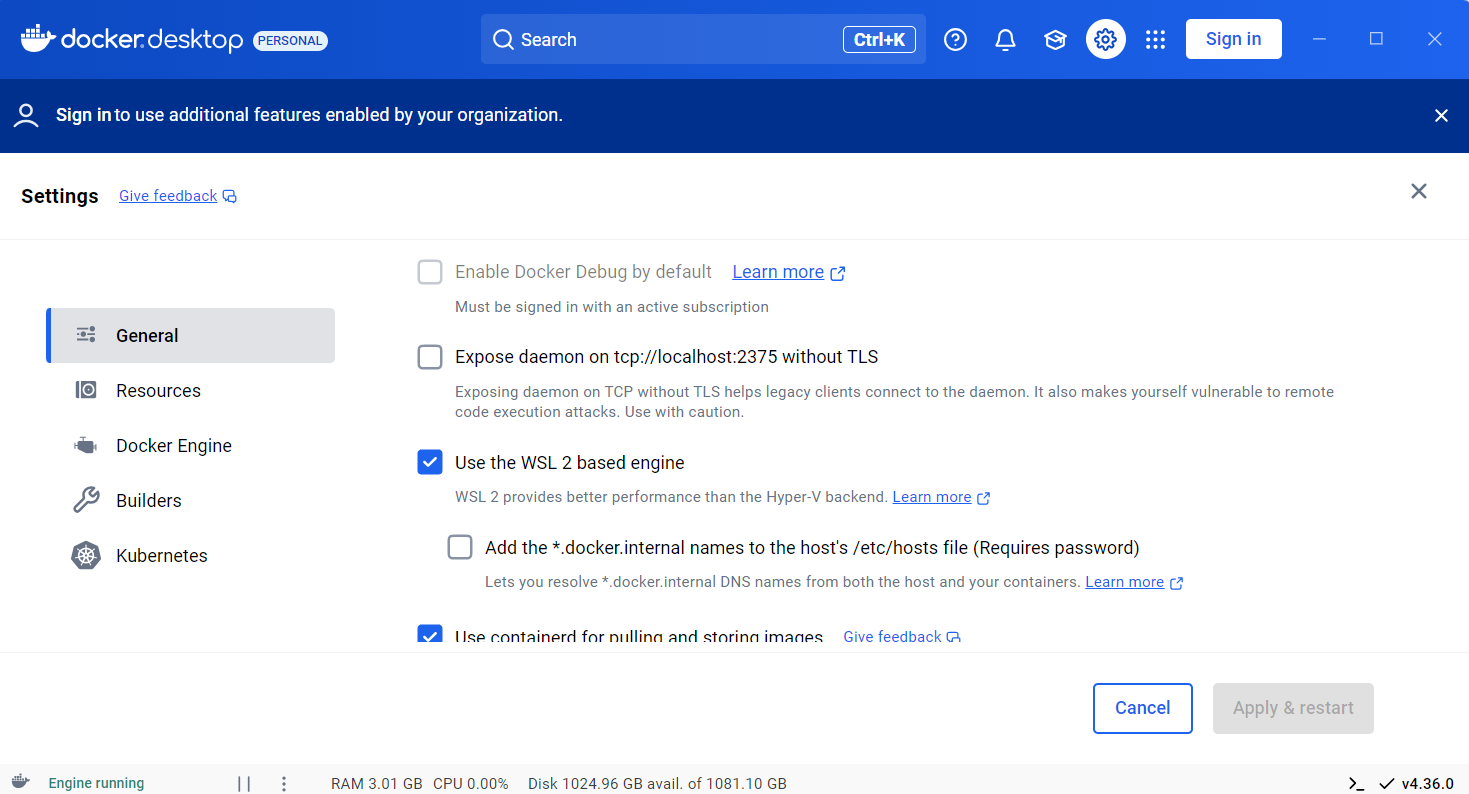
Task: Click the whale icon in the status bar
Action: 20,783
